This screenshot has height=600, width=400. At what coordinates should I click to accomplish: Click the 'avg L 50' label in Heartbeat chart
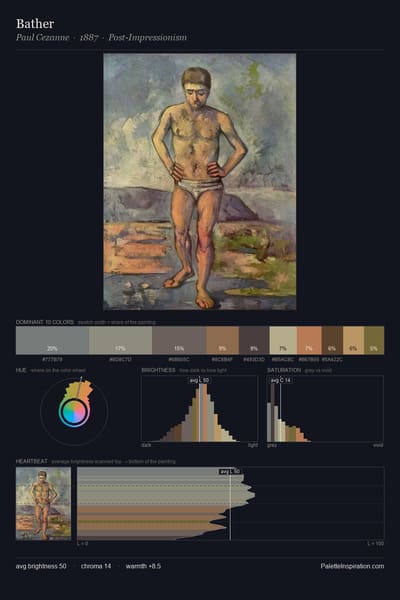click(x=230, y=471)
